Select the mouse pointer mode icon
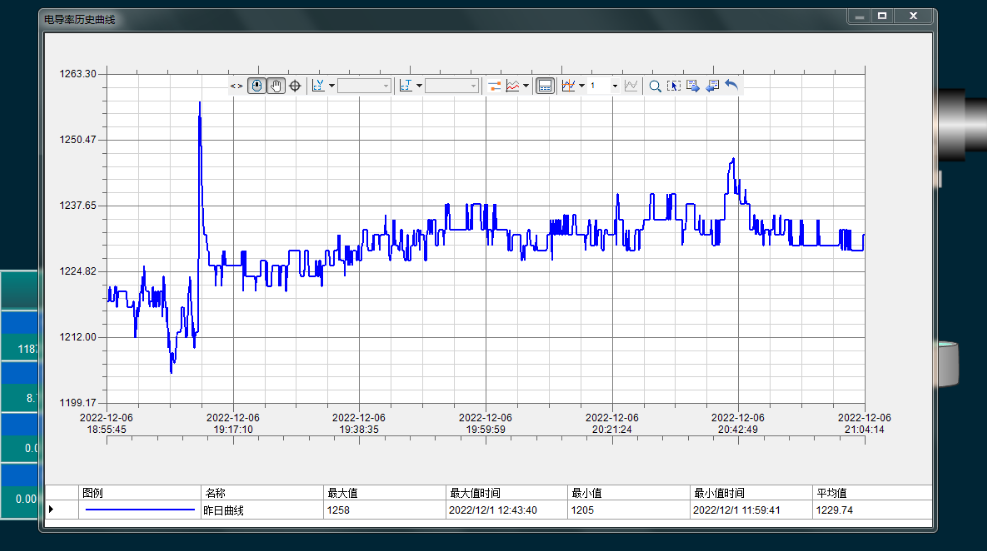This screenshot has width=987, height=551. 257,86
